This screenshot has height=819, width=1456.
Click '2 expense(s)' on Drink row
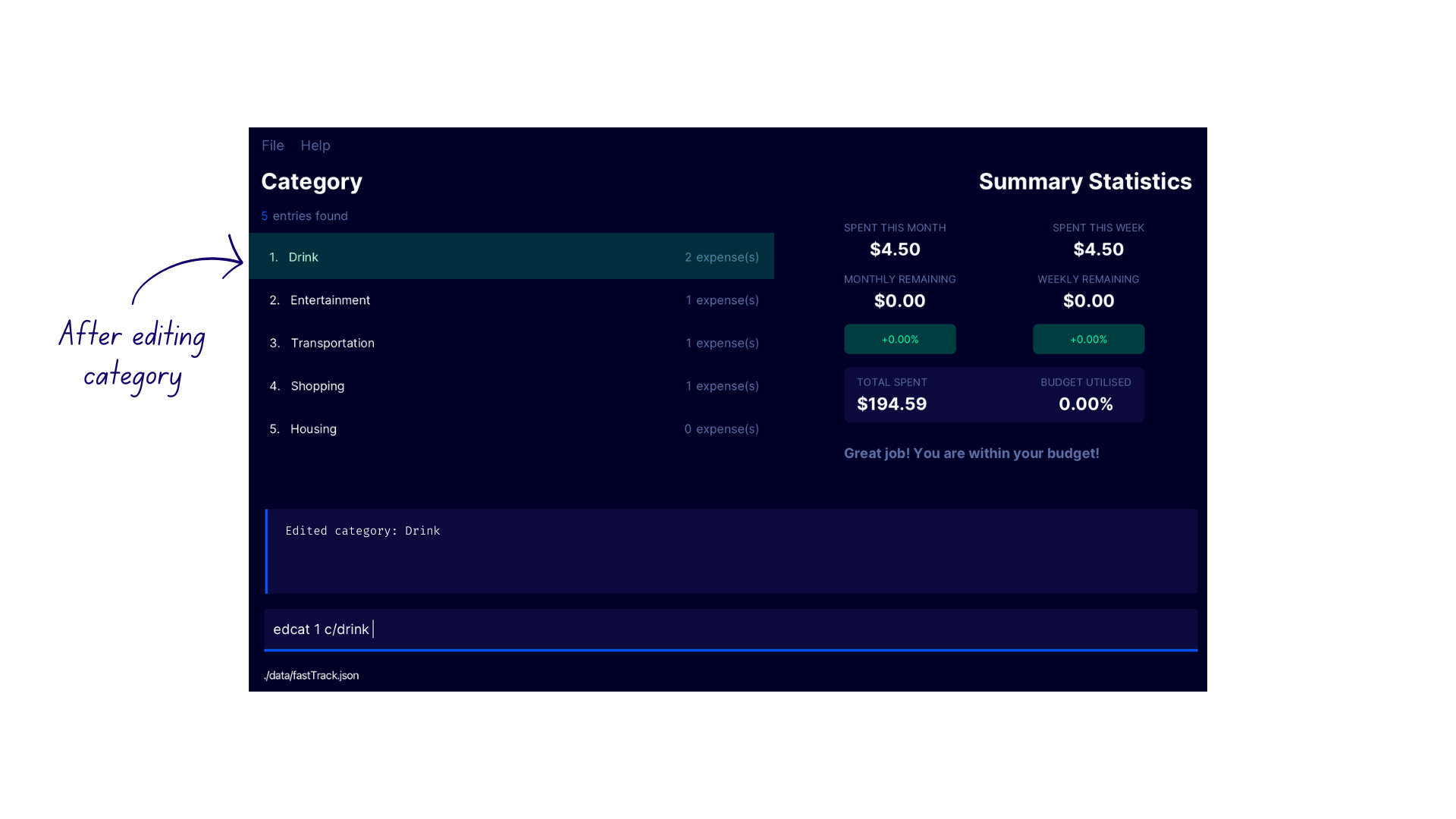[722, 257]
